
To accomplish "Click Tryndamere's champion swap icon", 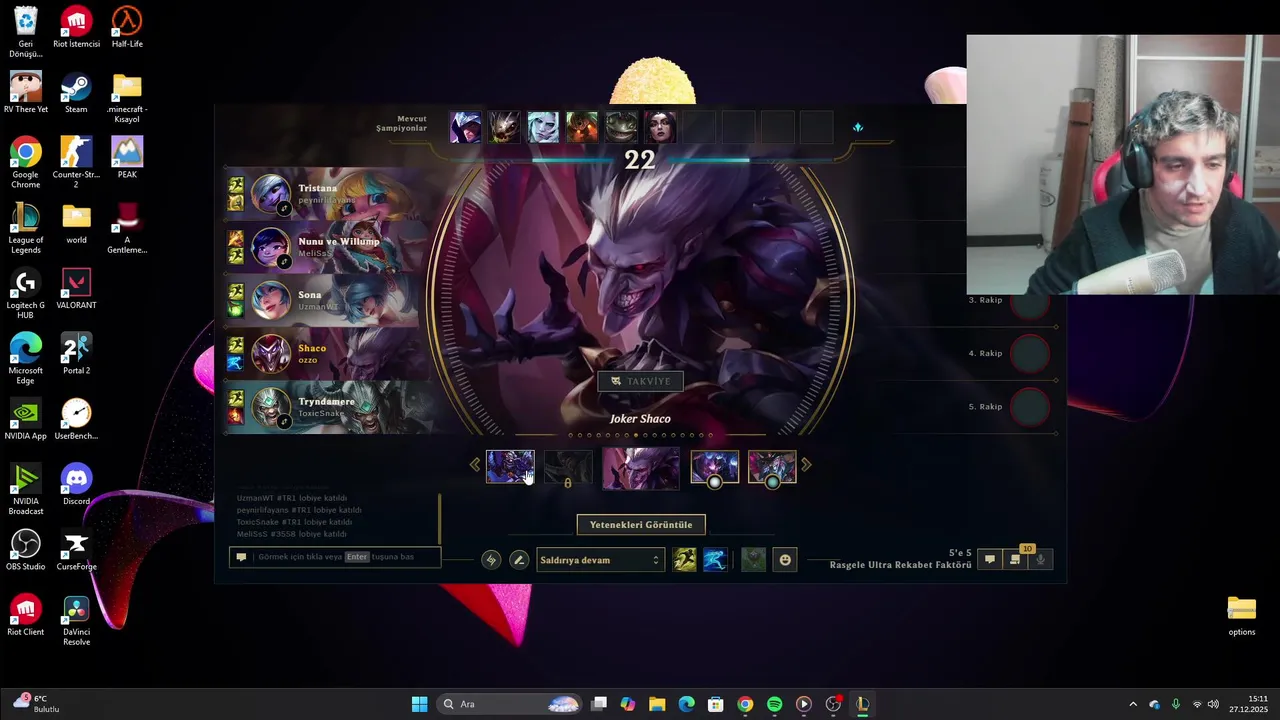I will [284, 422].
